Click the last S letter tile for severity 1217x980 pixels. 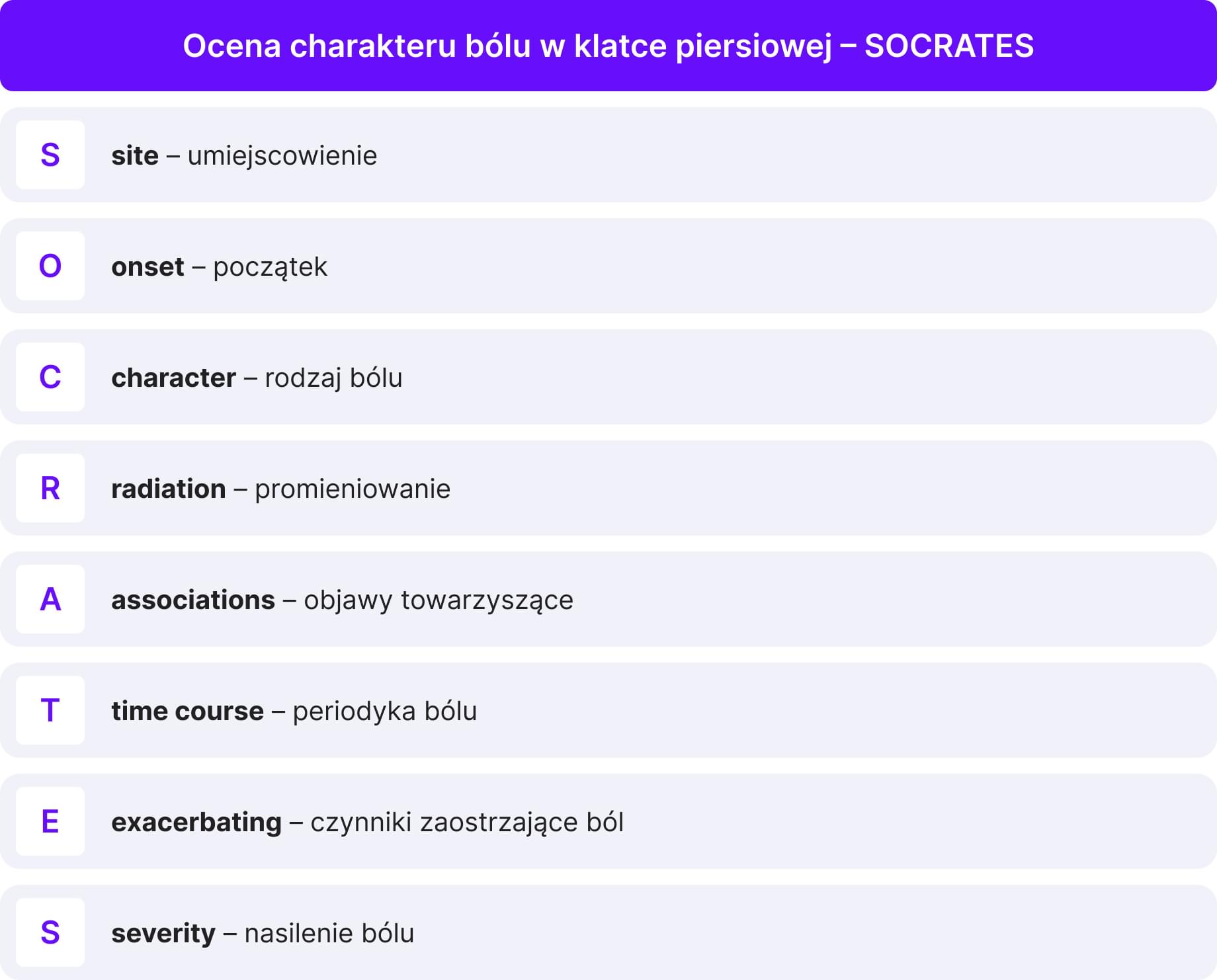click(x=50, y=932)
